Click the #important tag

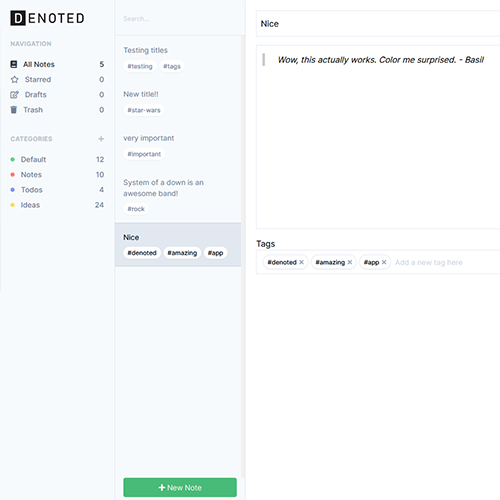pyautogui.click(x=144, y=154)
